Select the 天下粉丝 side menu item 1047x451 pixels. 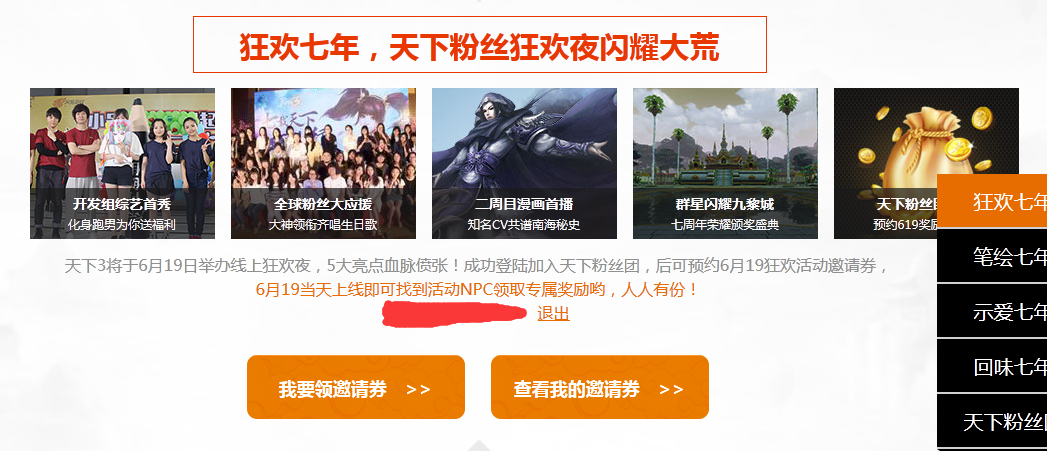pyautogui.click(x=992, y=421)
